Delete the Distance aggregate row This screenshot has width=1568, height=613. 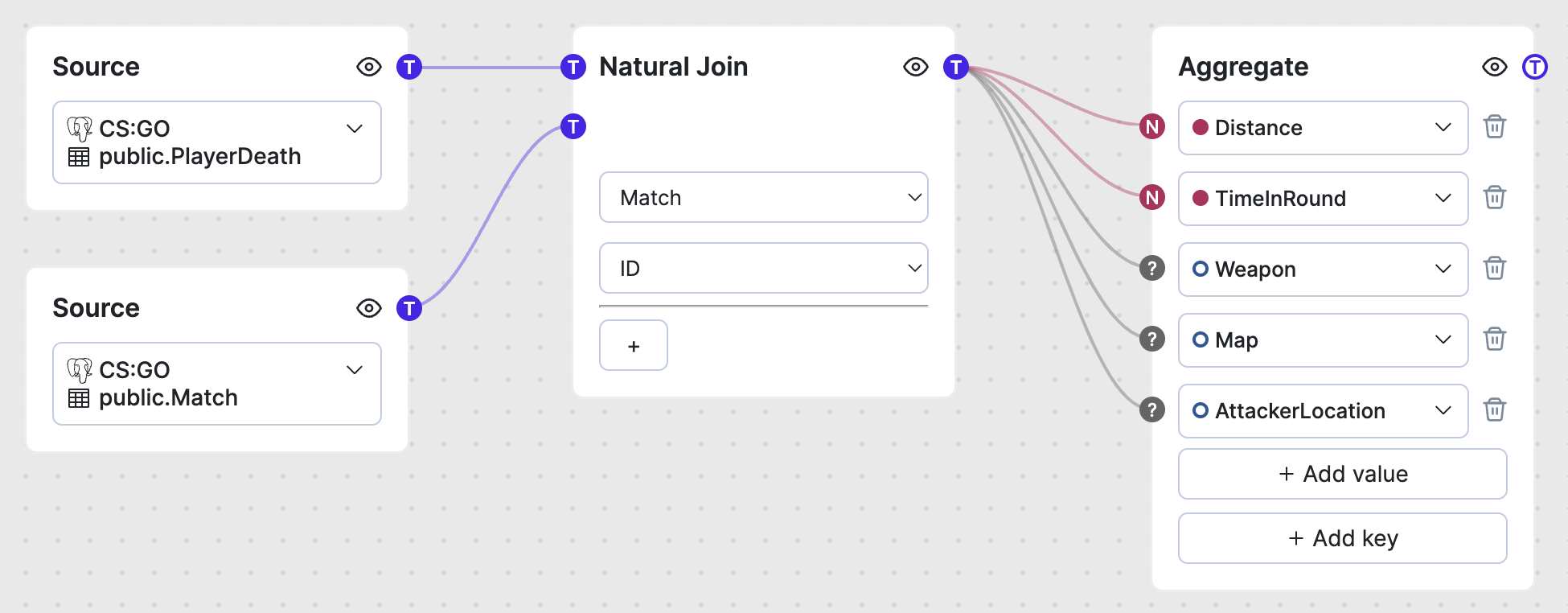coord(1495,127)
